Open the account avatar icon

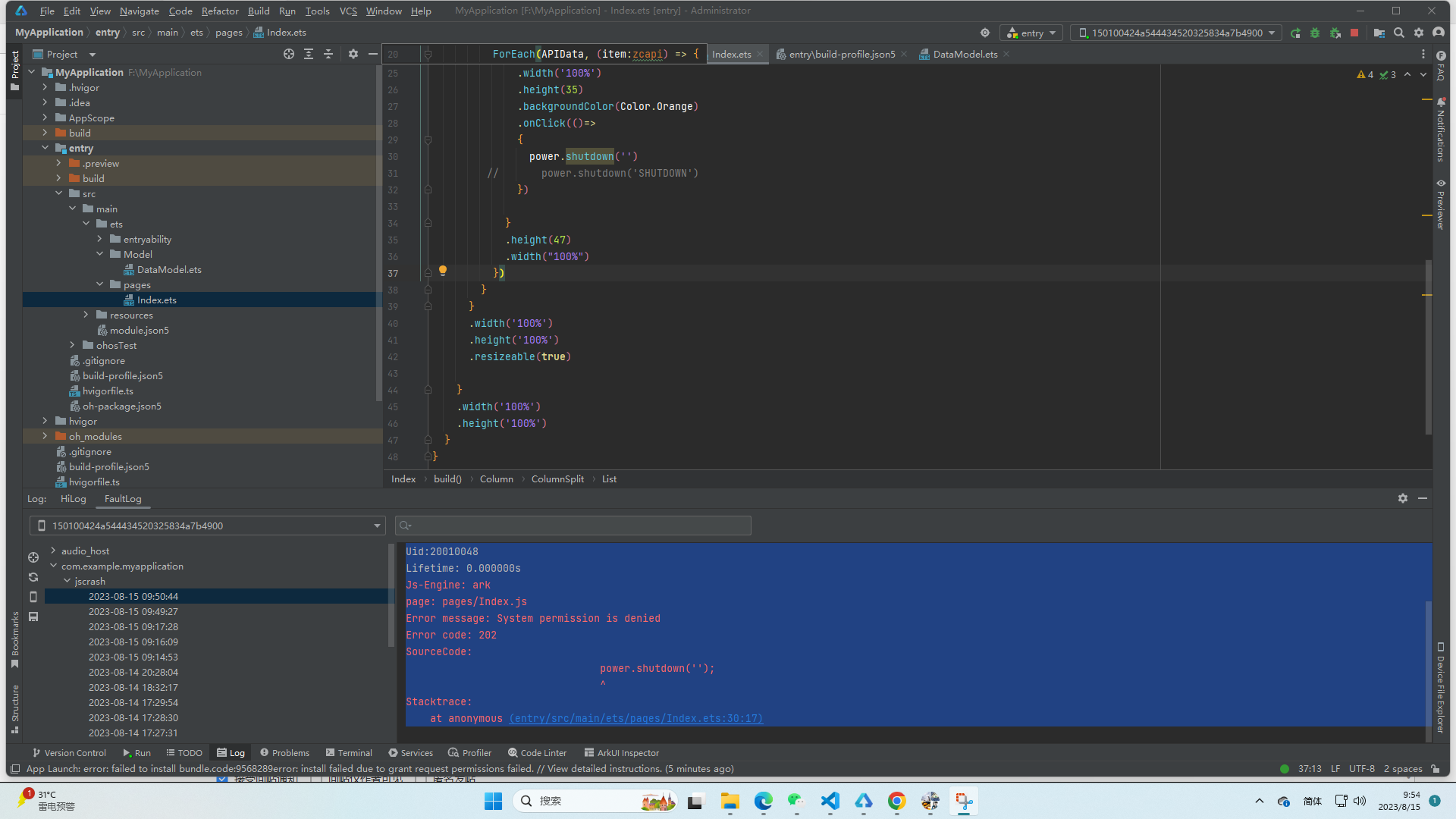[x=1439, y=33]
